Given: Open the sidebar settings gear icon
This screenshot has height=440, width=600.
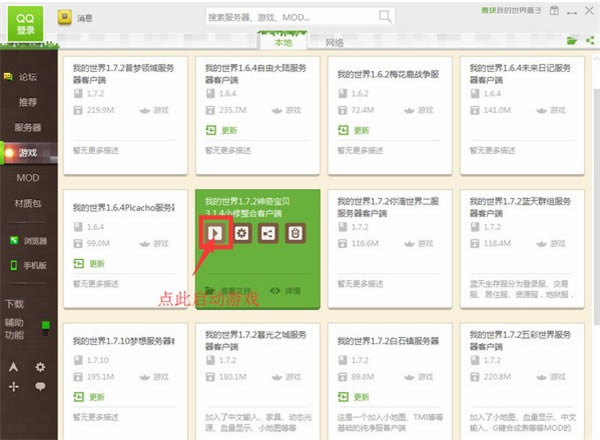Looking at the screenshot, I should (x=40, y=367).
